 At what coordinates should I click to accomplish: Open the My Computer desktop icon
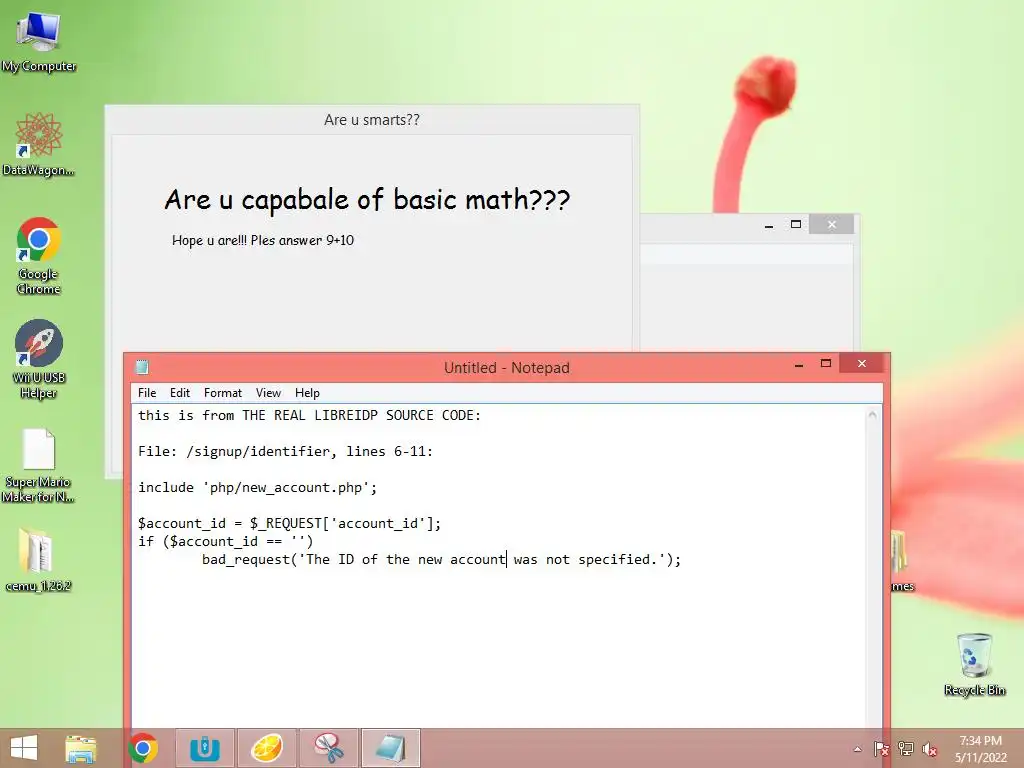pyautogui.click(x=39, y=42)
